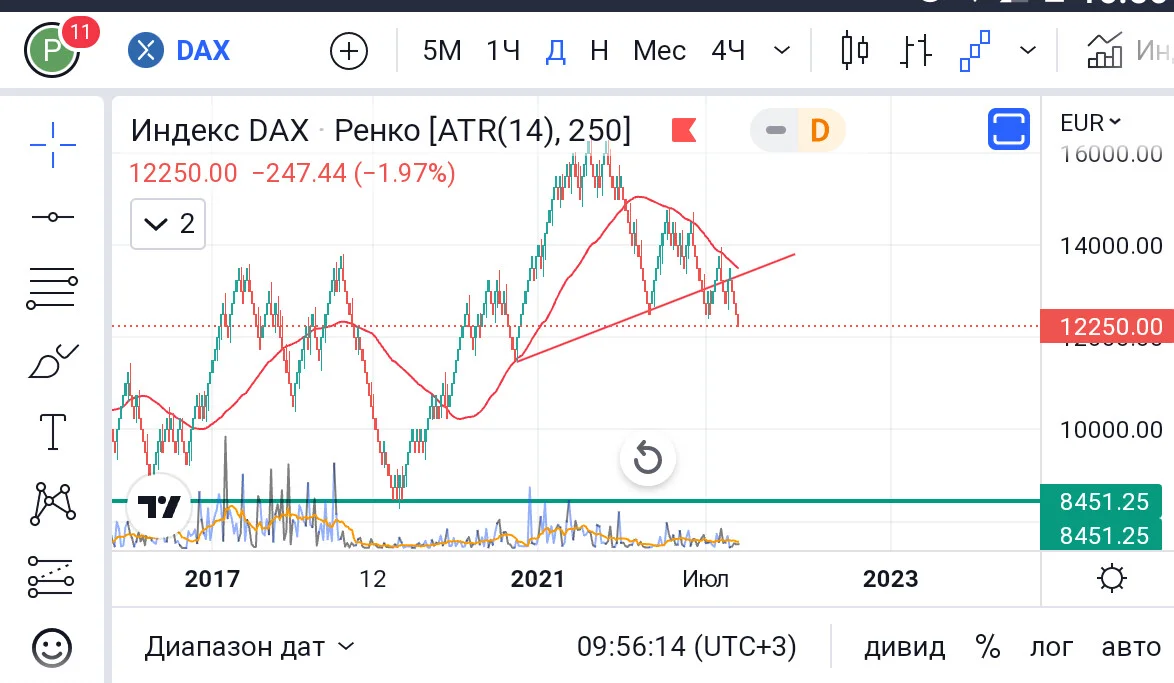The width and height of the screenshot is (1174, 683).
Task: Open the emoji and stickers tool
Action: (x=52, y=648)
